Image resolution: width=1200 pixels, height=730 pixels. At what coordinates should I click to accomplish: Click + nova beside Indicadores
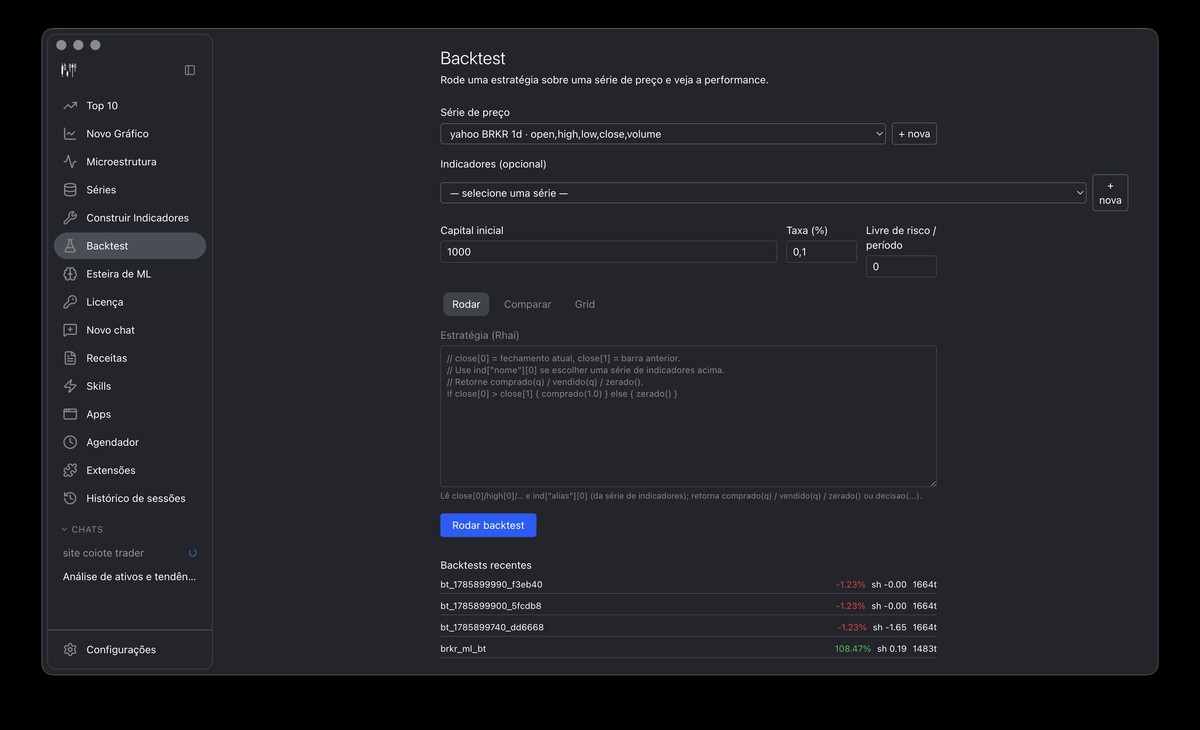click(1110, 193)
